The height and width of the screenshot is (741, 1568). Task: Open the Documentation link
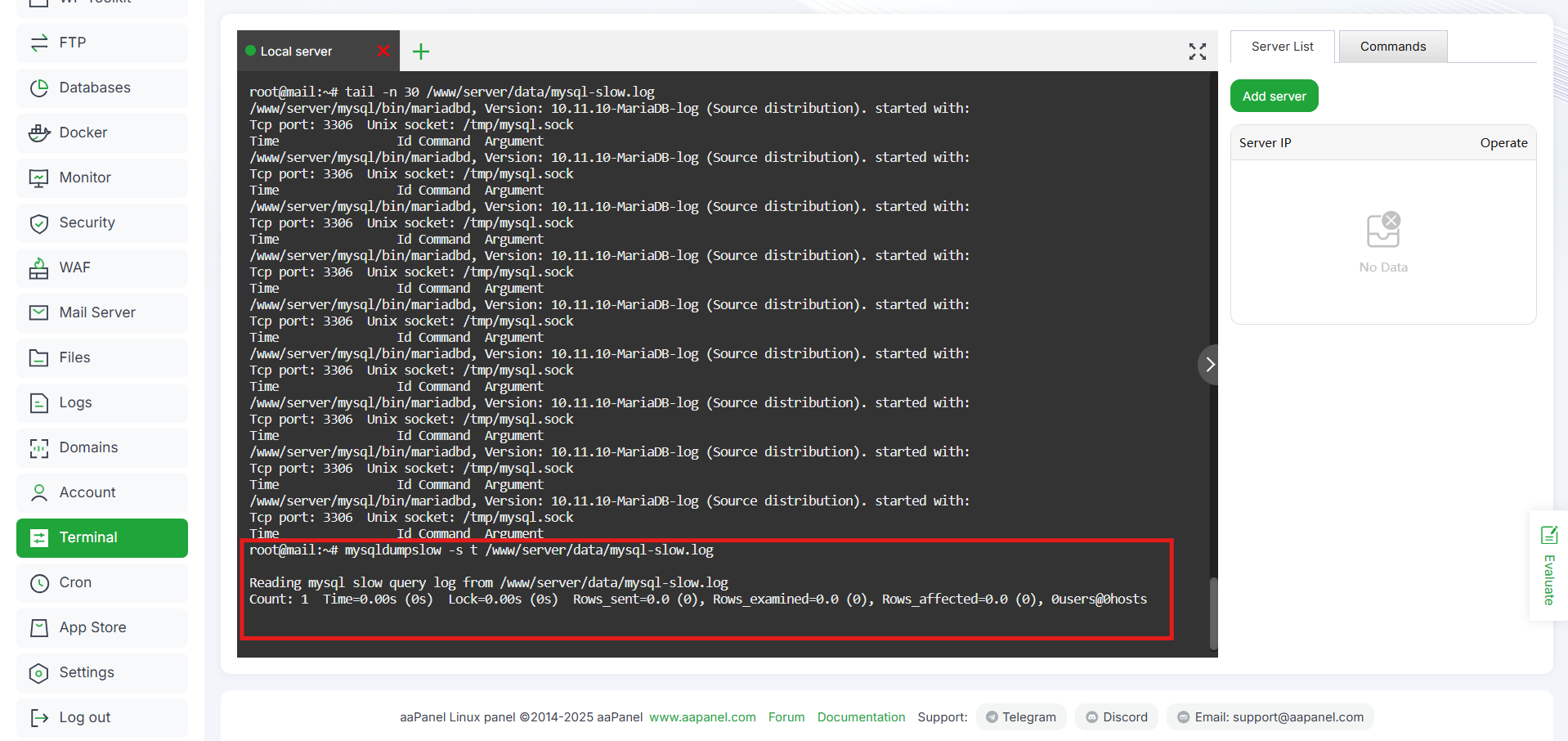(861, 717)
